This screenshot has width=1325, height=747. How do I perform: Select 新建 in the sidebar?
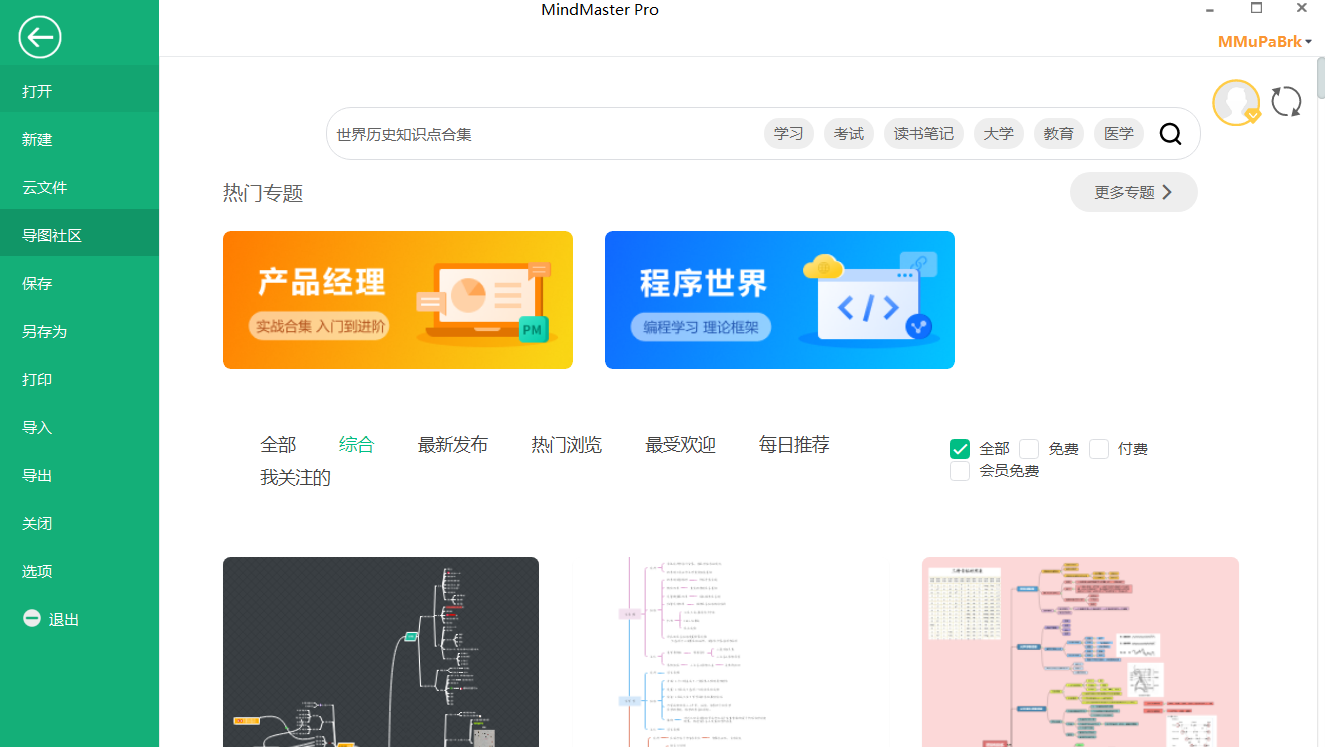[79, 139]
